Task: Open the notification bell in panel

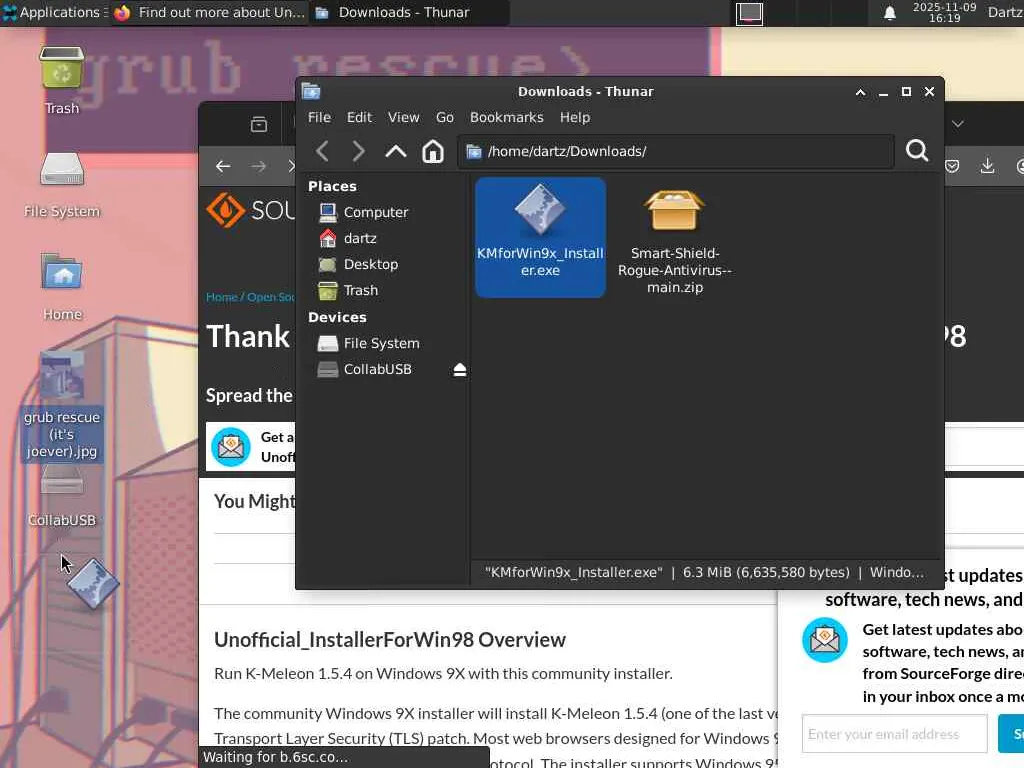Action: coord(889,13)
